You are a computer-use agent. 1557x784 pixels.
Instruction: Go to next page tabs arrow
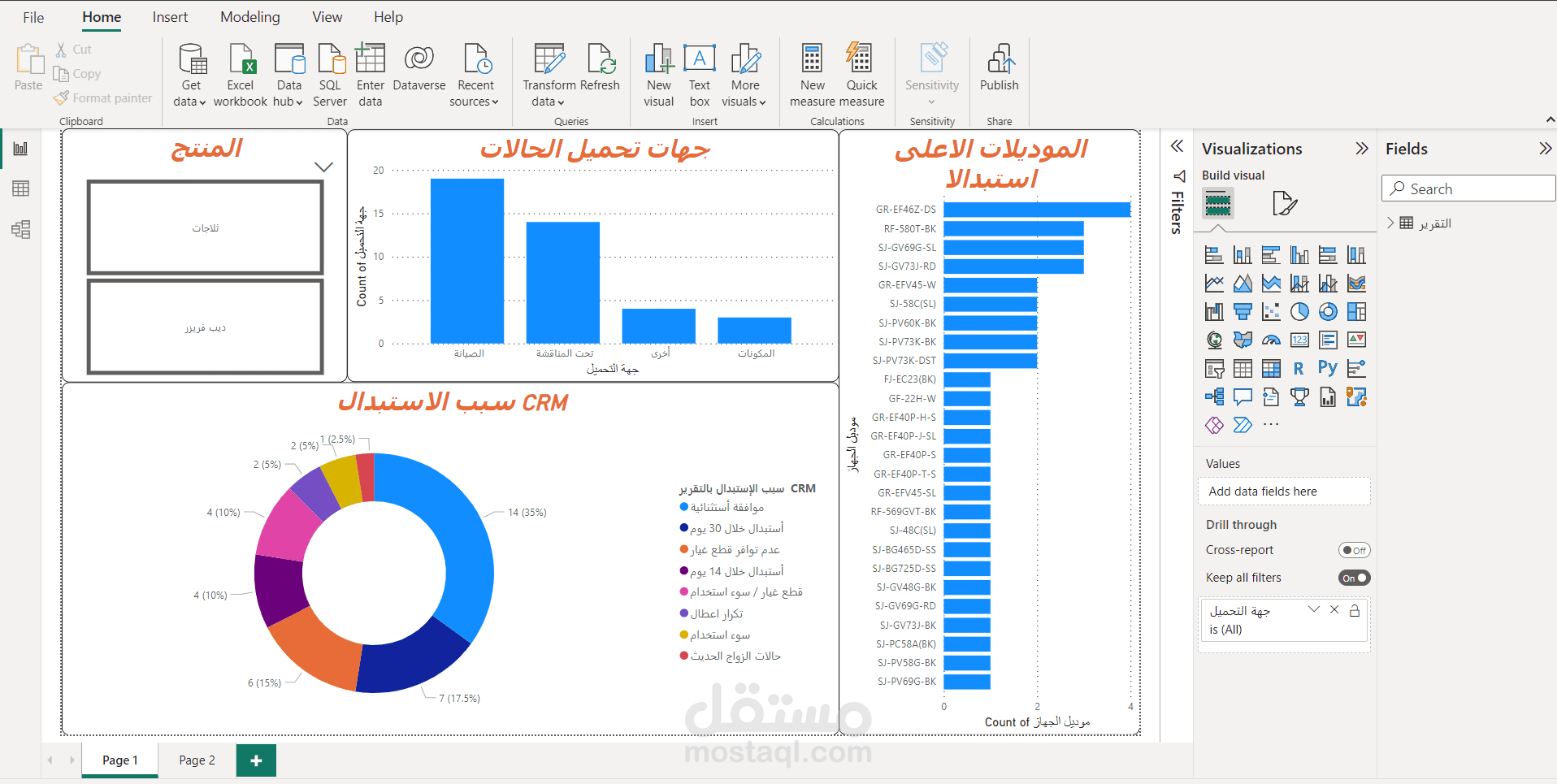pos(72,760)
